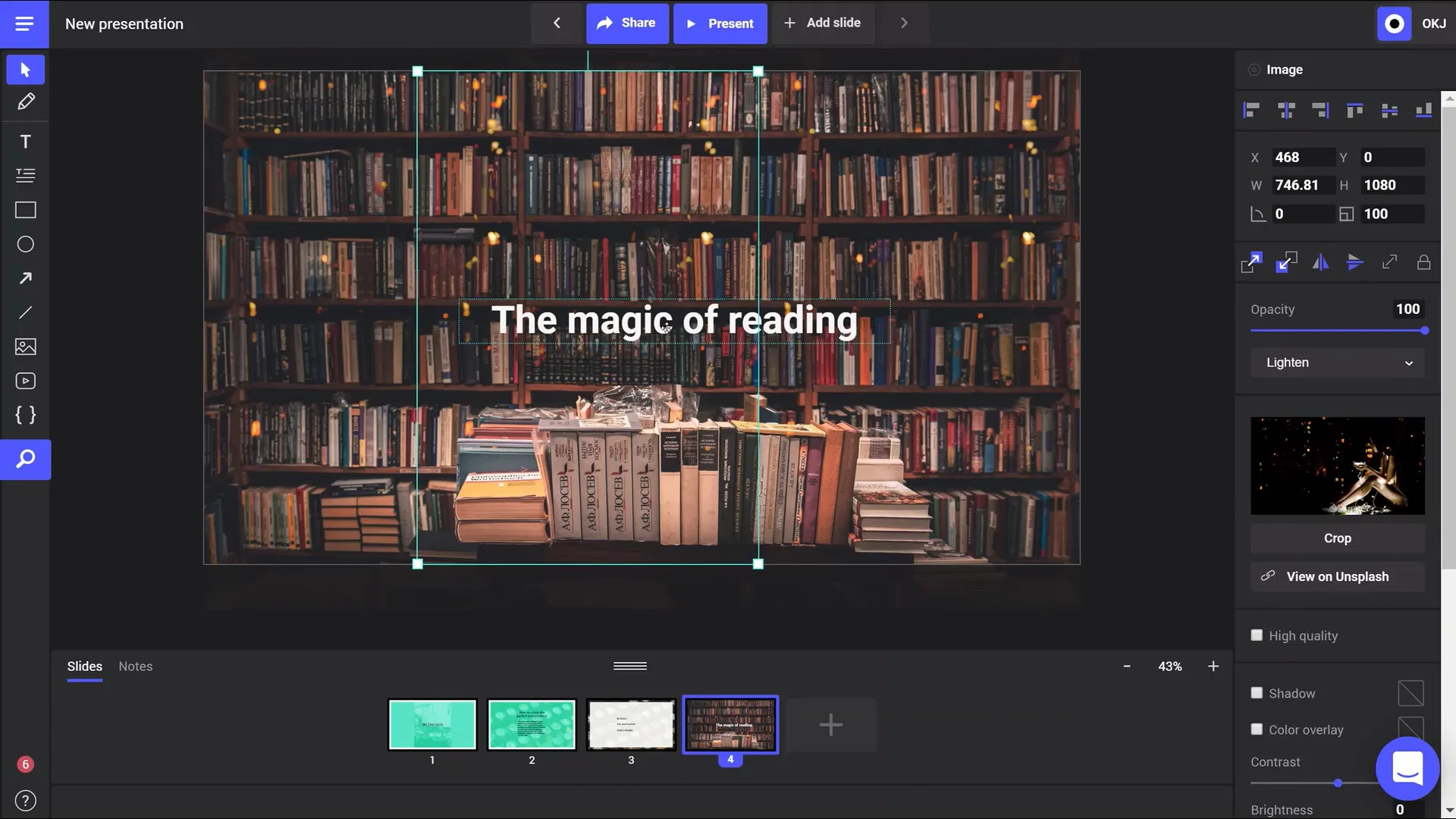Pick the Ellipse shape tool
This screenshot has width=1456, height=819.
coord(25,244)
